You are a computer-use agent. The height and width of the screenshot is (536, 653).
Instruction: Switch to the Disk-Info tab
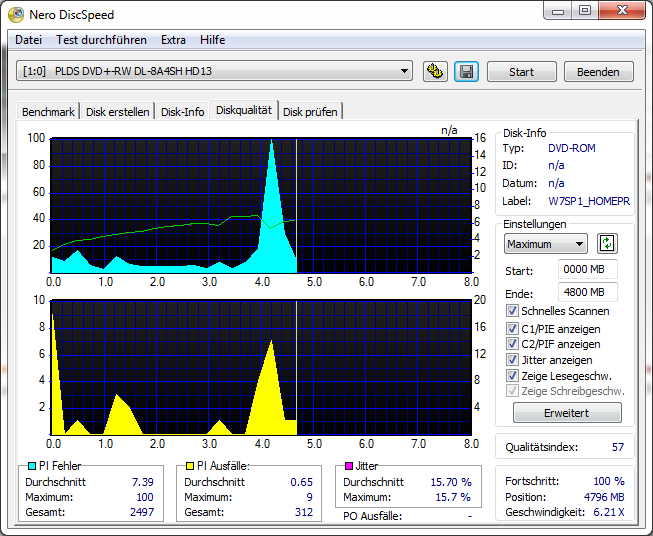(182, 112)
